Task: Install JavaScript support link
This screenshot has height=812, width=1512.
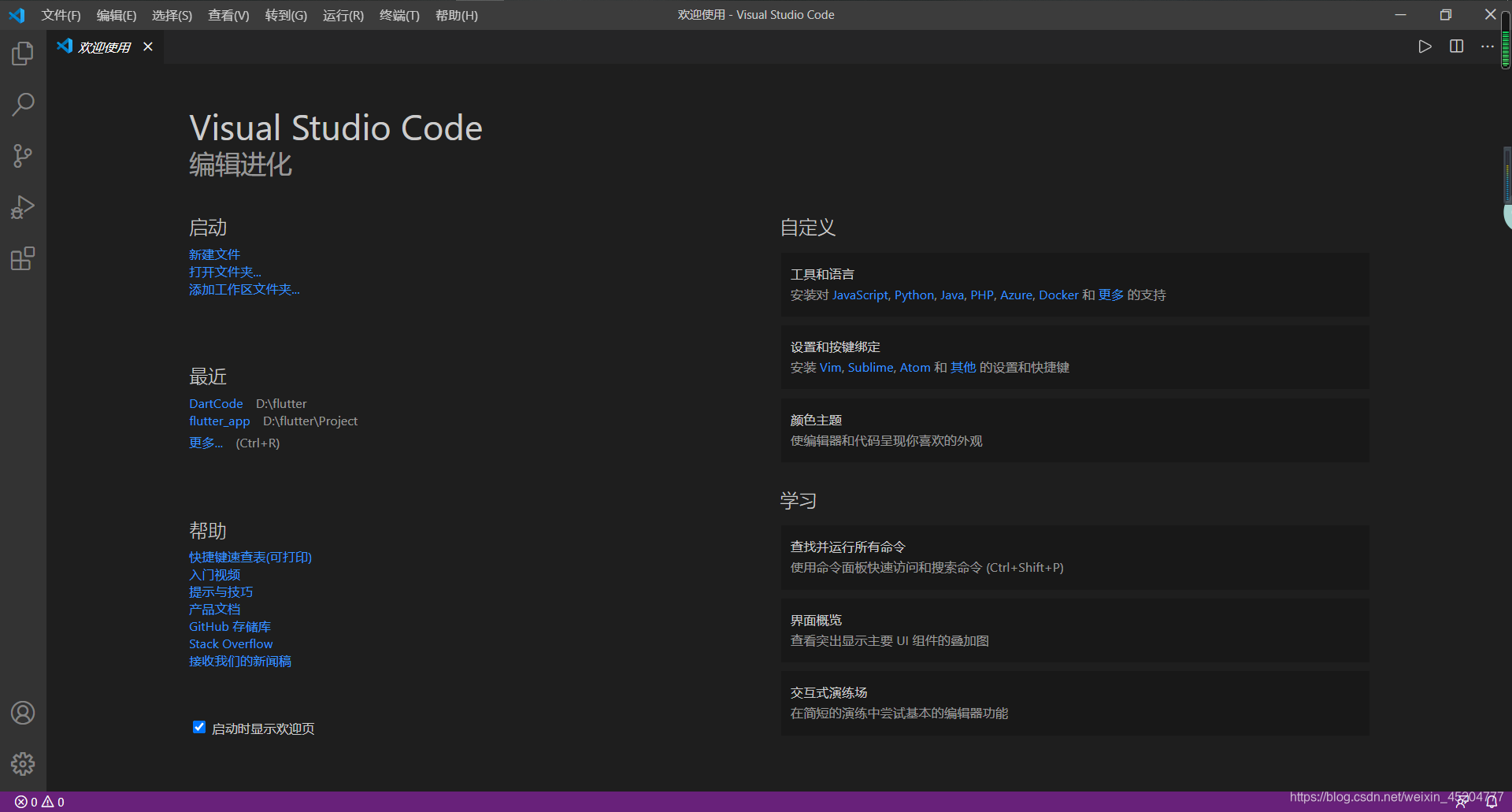Action: click(860, 295)
